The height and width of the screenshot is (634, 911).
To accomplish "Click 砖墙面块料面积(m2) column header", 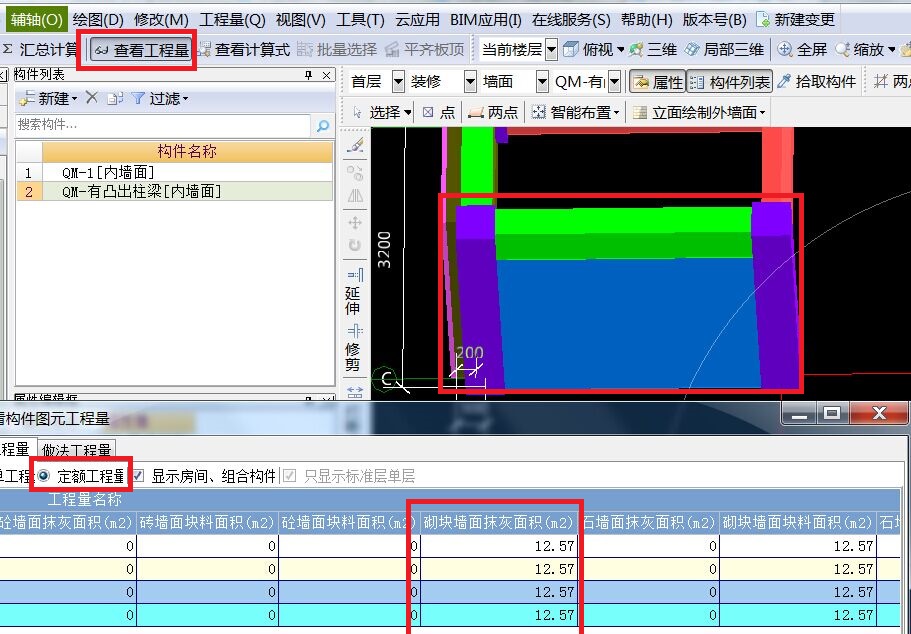I will (x=207, y=522).
